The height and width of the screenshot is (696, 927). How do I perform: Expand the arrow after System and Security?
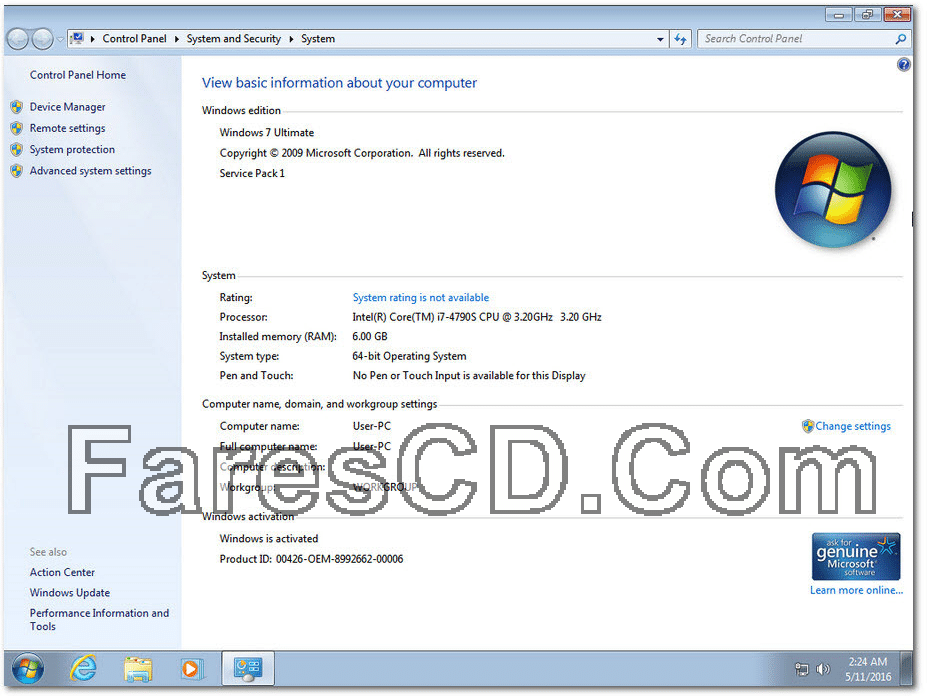pos(291,39)
